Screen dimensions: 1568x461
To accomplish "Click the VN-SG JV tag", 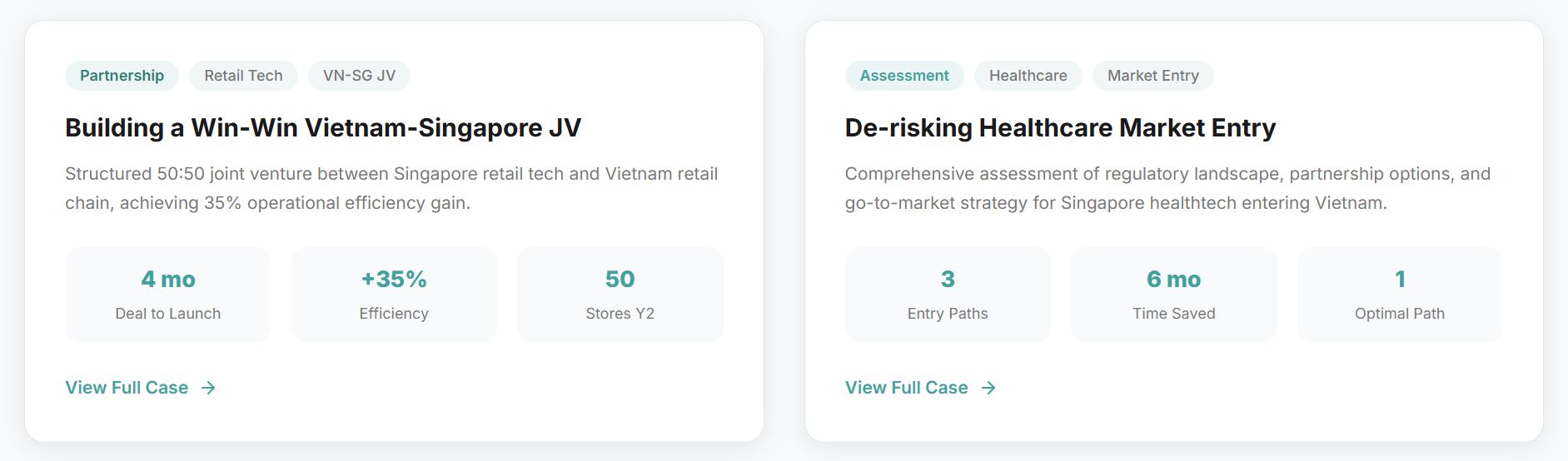I will pyautogui.click(x=359, y=76).
